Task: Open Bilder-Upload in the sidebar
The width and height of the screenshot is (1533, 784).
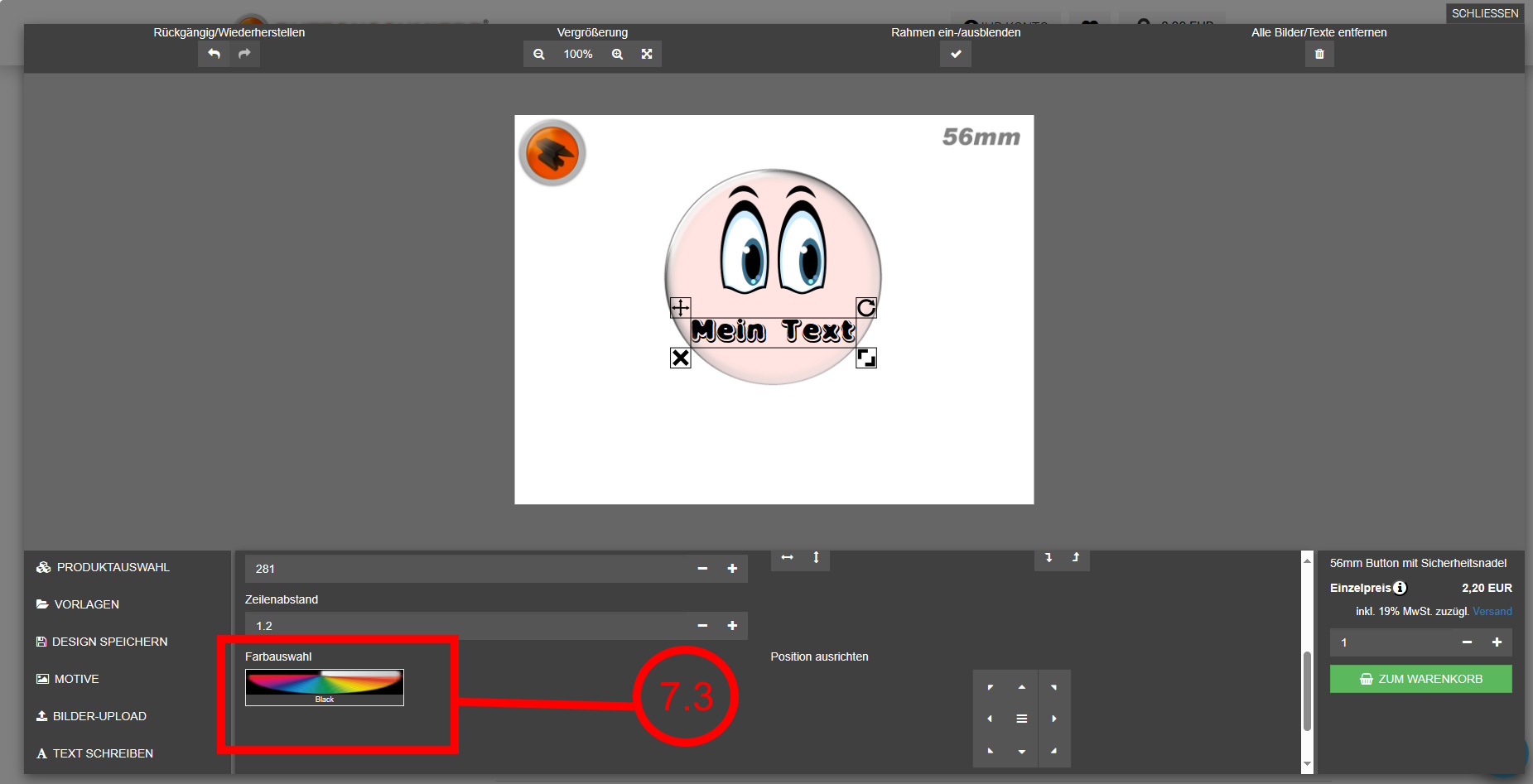Action: tap(91, 716)
